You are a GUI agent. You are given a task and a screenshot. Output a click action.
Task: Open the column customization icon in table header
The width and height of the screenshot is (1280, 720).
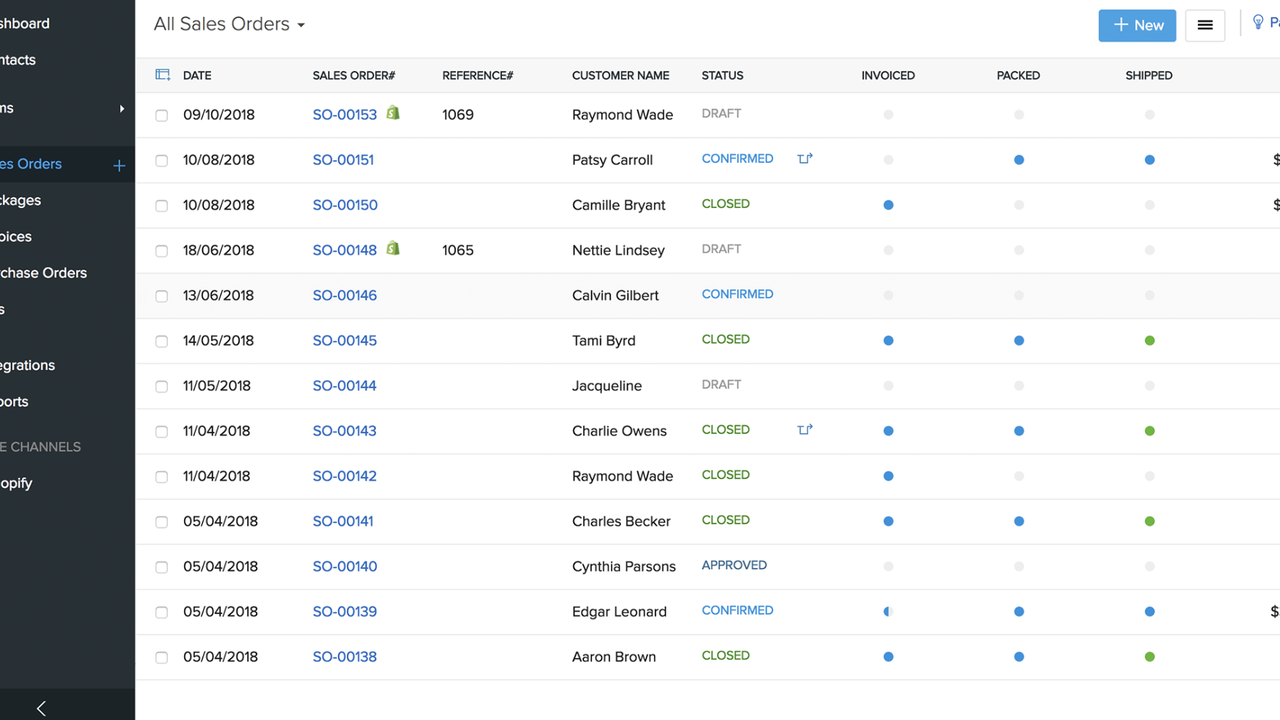[x=161, y=75]
